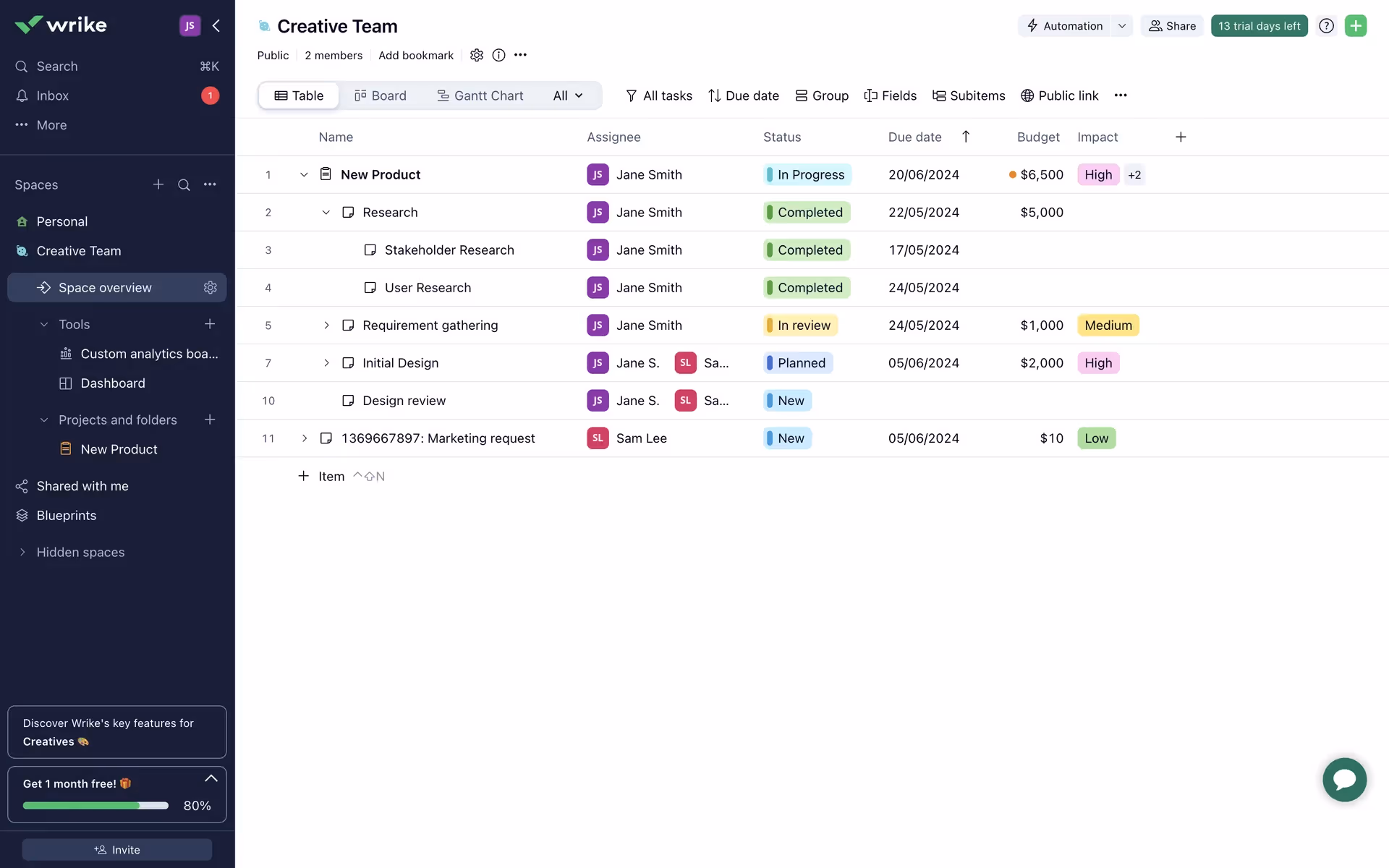Open the help question mark icon

[1325, 26]
